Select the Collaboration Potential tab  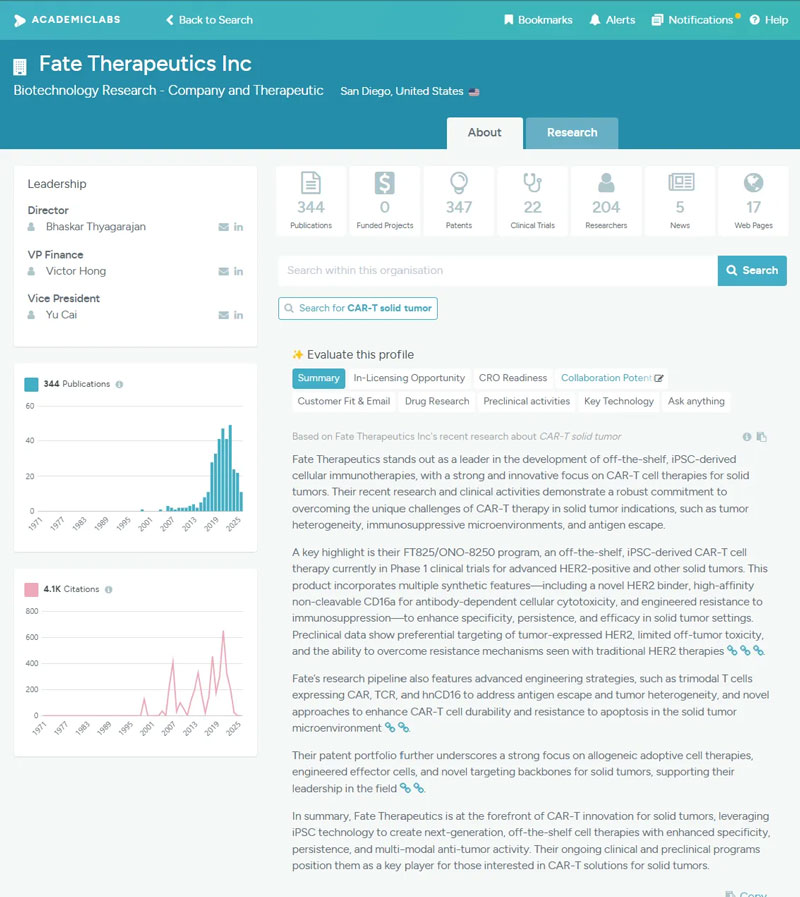click(x=611, y=378)
